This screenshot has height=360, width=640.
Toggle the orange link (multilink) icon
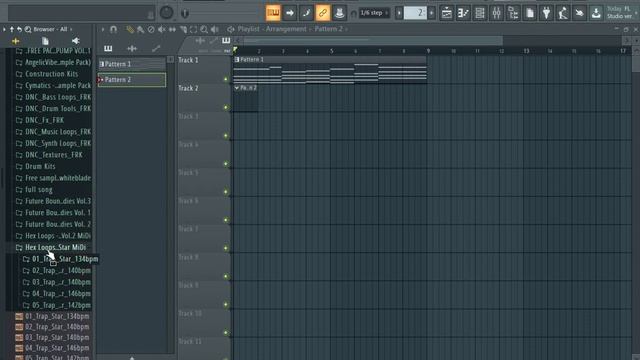tap(322, 13)
